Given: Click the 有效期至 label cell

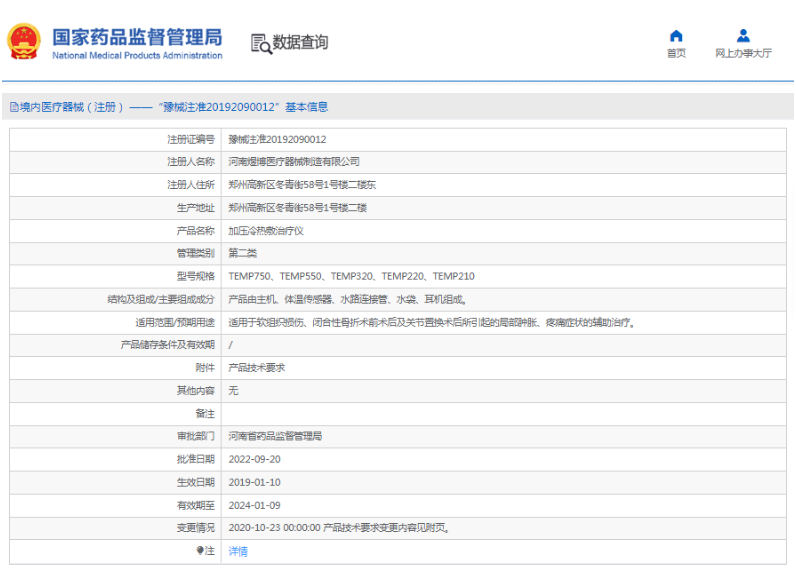Looking at the screenshot, I should pos(115,506).
